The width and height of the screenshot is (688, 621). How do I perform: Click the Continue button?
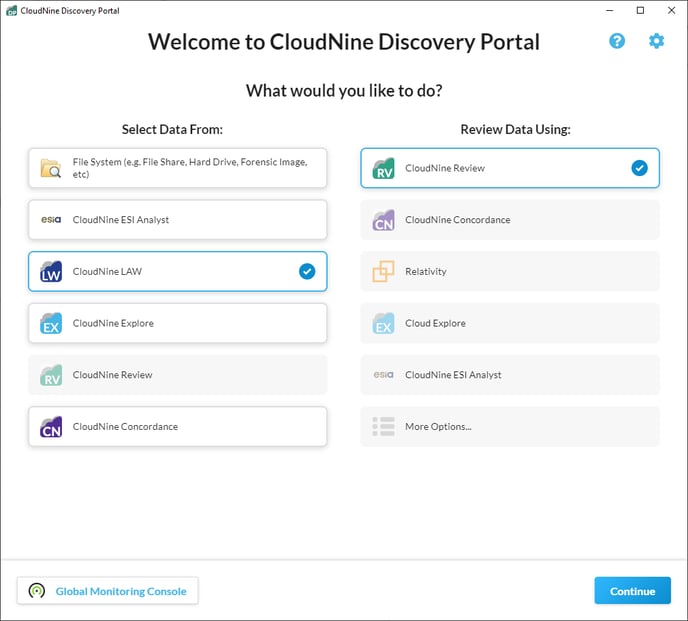(x=632, y=591)
